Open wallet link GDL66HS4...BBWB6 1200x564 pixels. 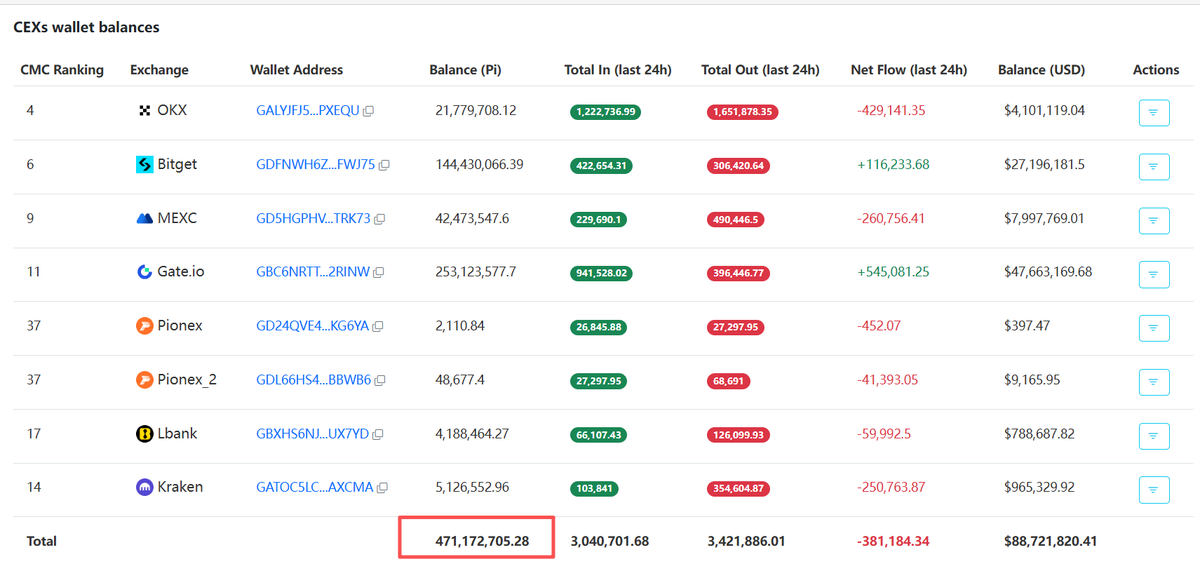[x=314, y=380]
